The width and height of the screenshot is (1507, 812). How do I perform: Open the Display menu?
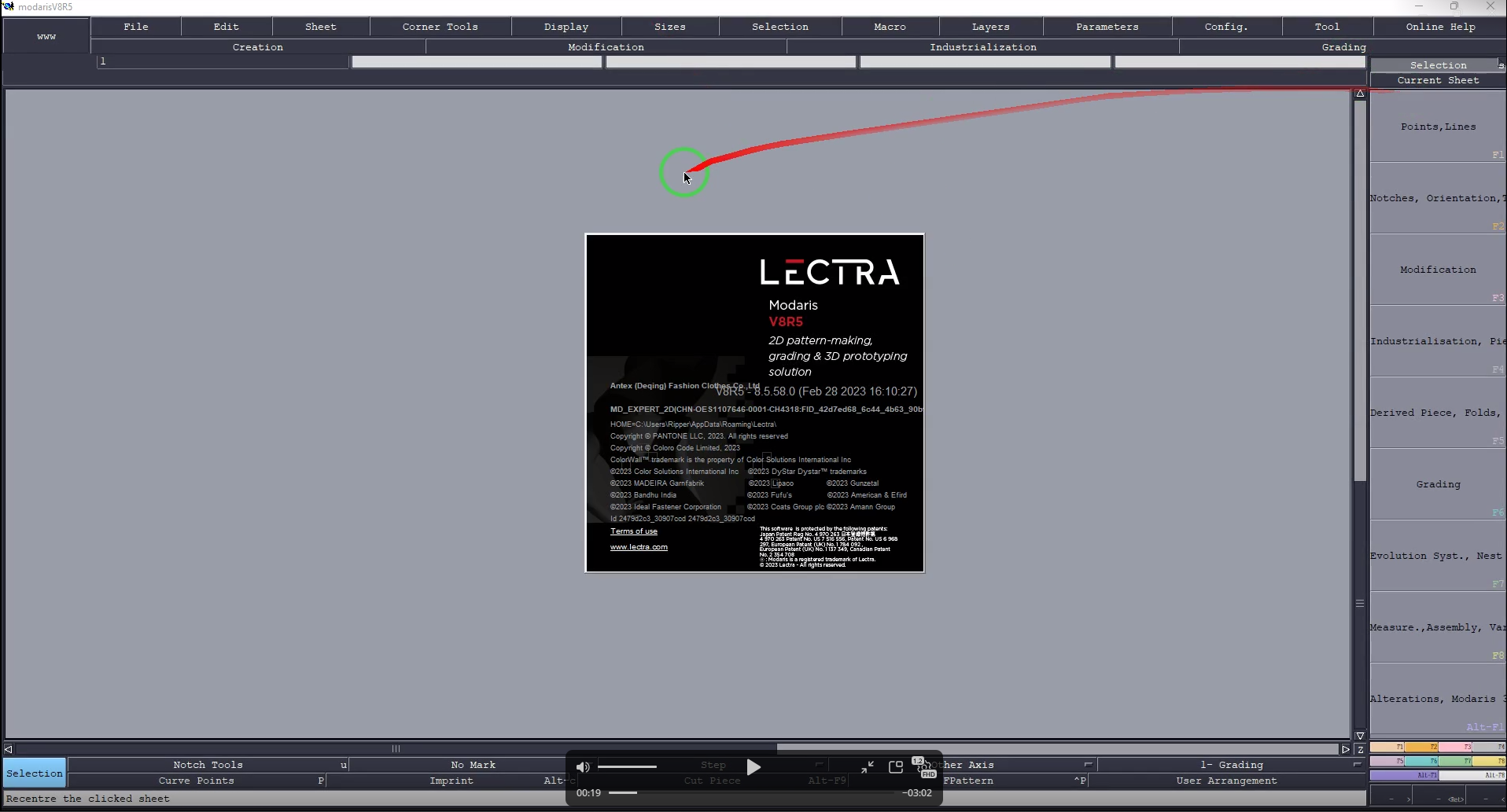(x=566, y=27)
